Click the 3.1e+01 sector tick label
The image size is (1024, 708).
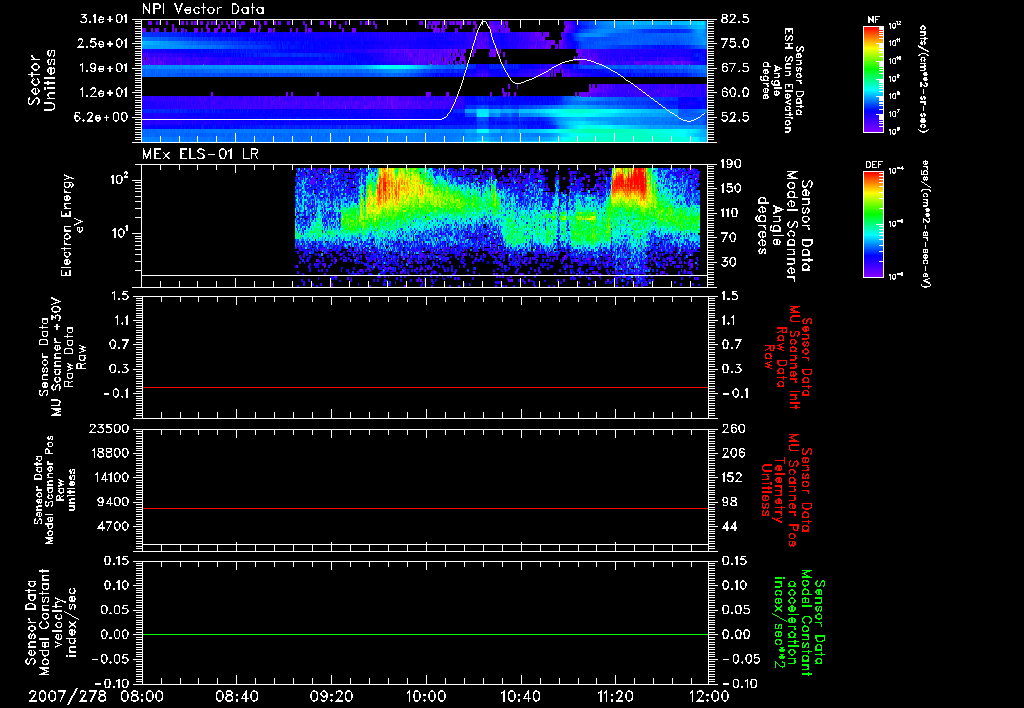106,18
